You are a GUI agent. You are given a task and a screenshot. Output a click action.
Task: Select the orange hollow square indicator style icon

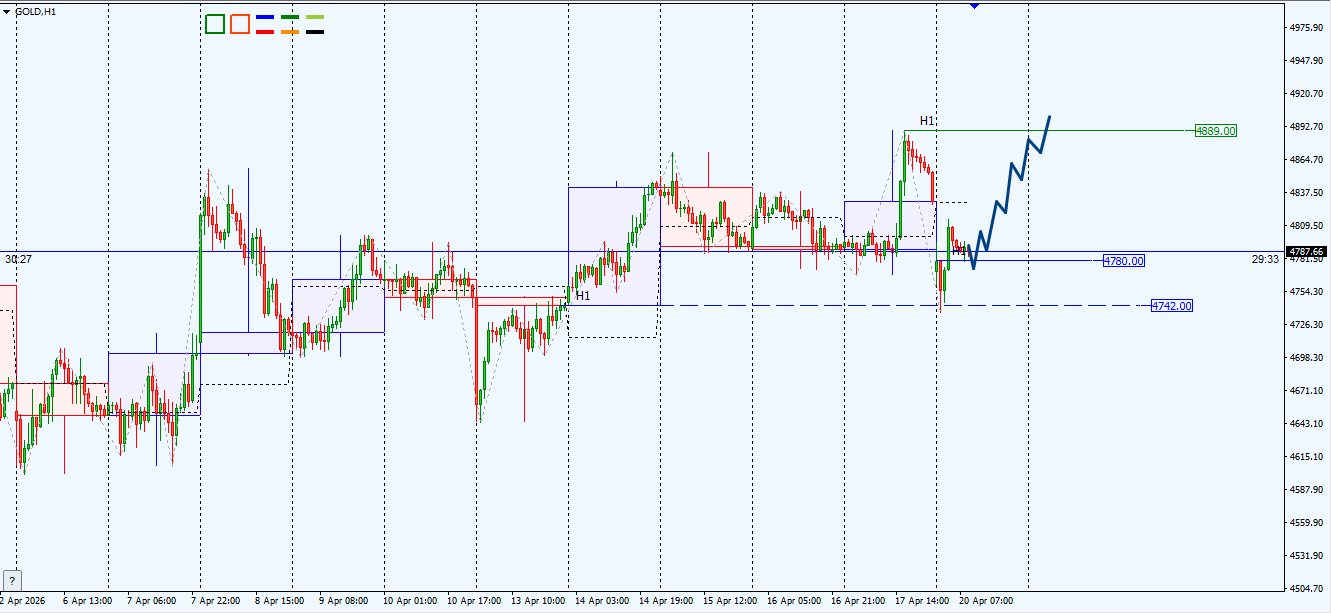click(240, 24)
